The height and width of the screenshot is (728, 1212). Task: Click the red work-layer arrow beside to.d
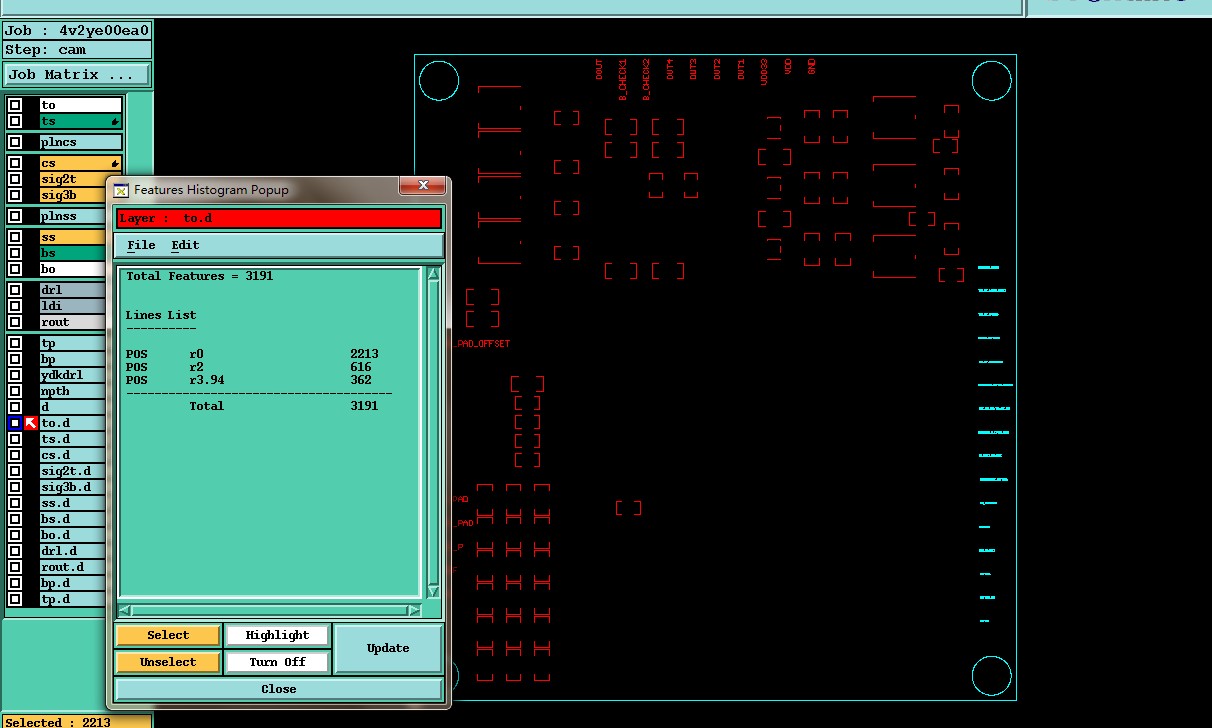tap(31, 423)
